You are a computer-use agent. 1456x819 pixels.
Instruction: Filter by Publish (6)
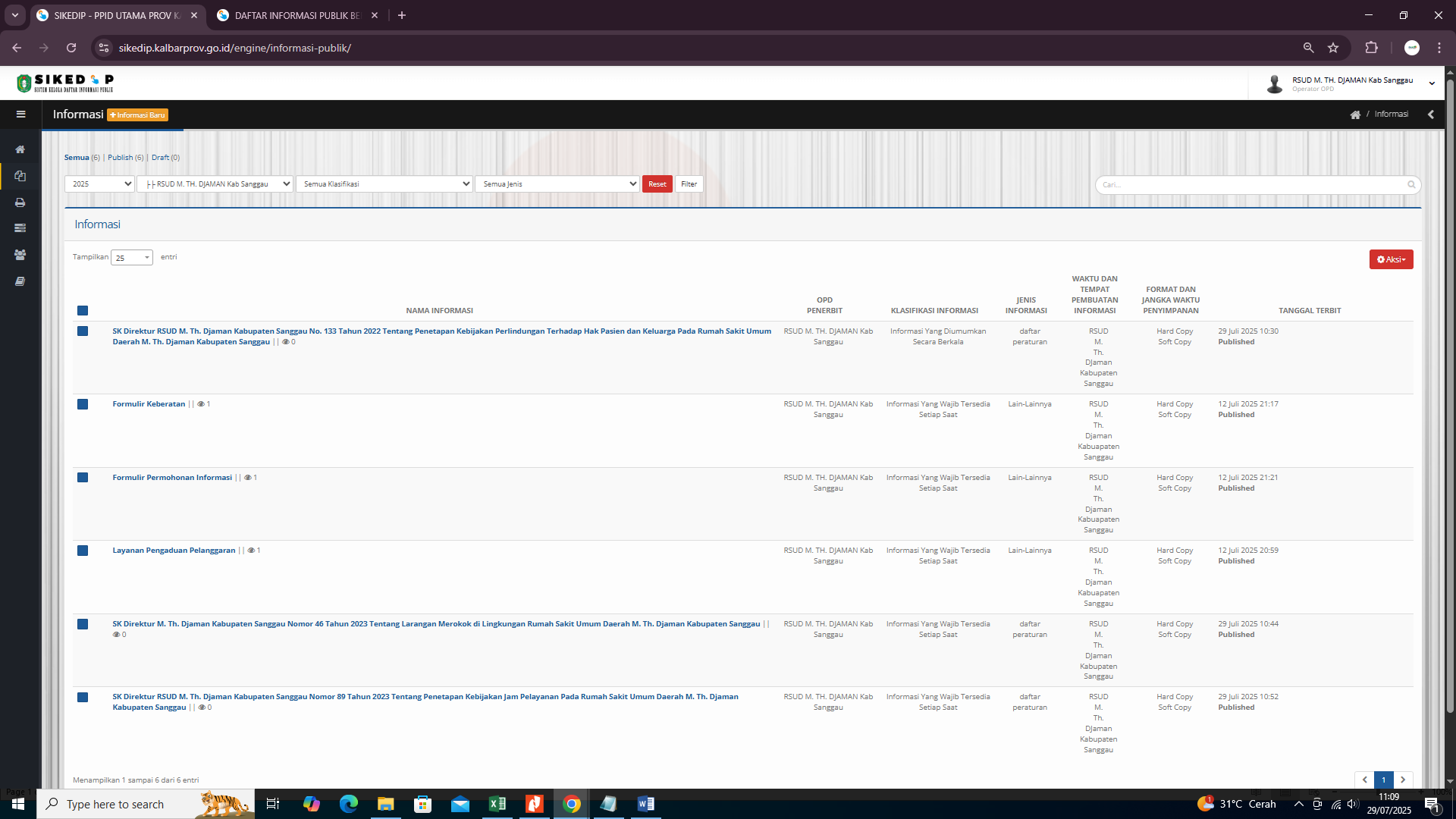coord(125,158)
